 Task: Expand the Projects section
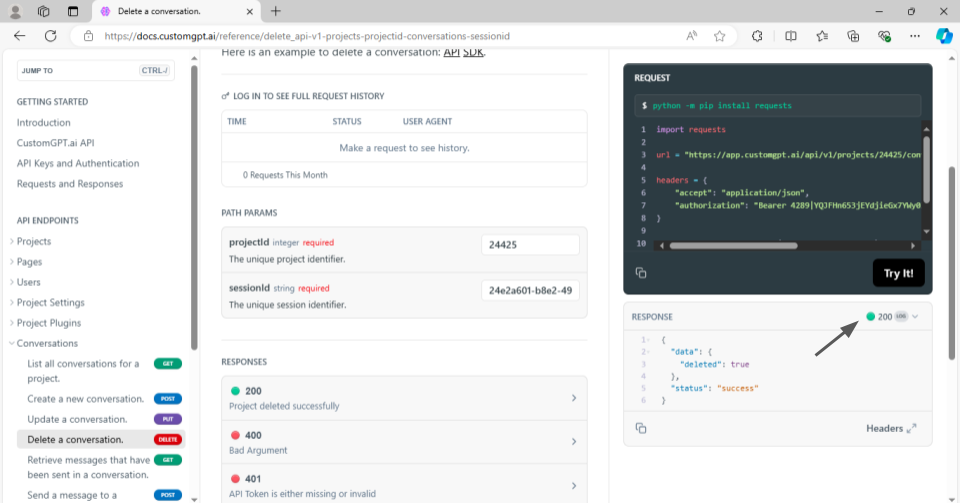pyautogui.click(x=34, y=241)
